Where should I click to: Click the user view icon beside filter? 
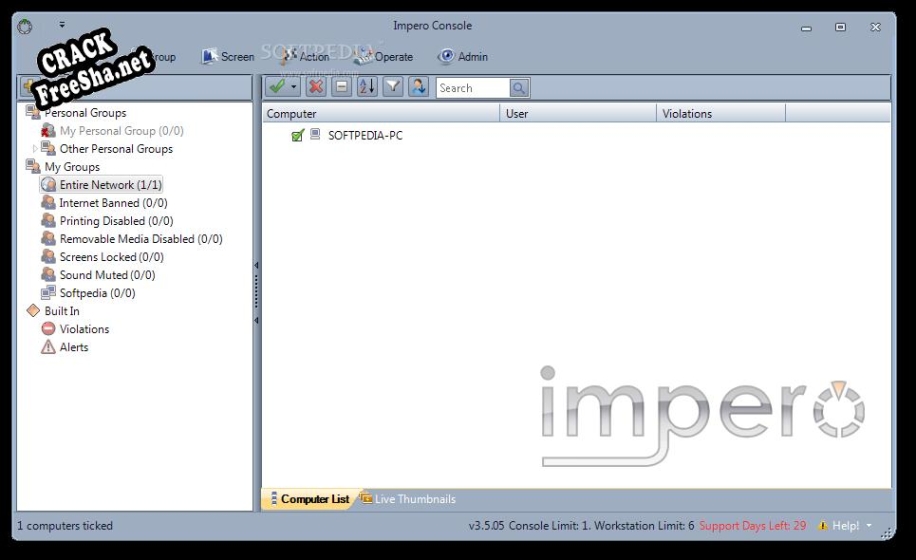pos(418,88)
